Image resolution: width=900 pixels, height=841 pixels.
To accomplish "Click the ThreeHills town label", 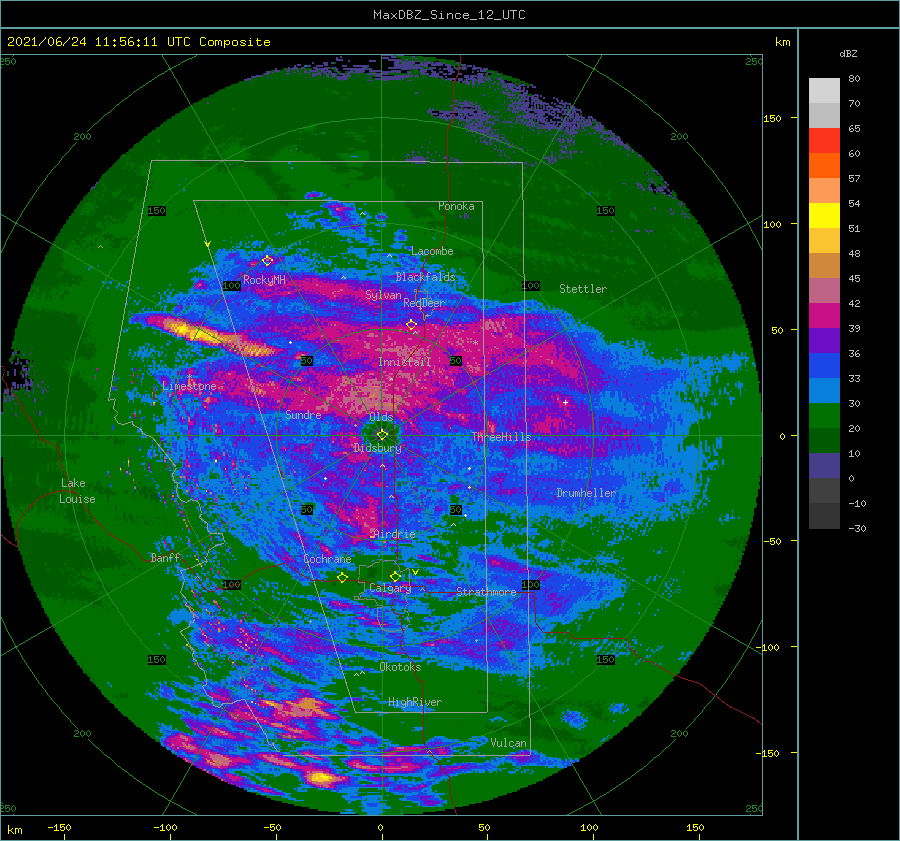I will [x=502, y=437].
